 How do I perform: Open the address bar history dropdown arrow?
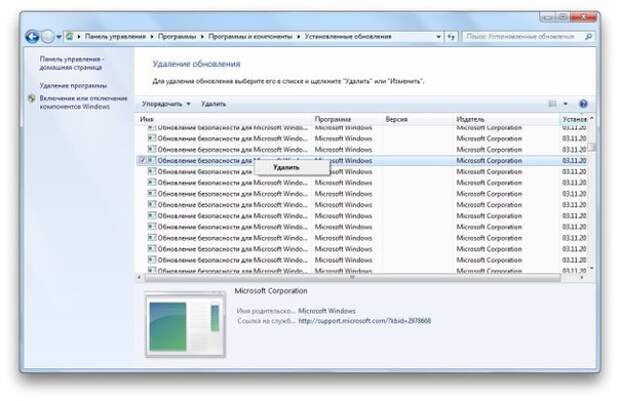[x=439, y=37]
